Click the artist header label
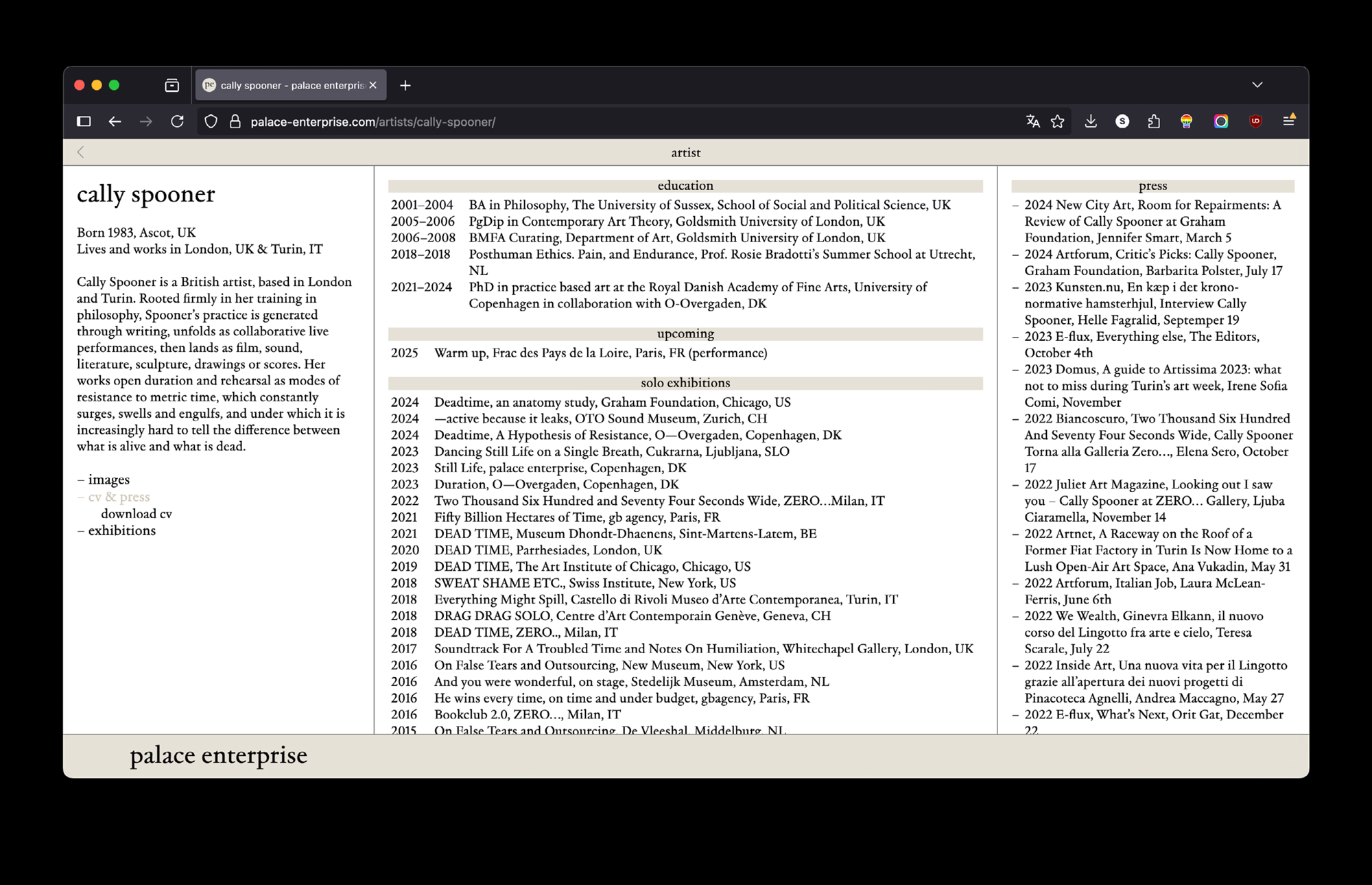This screenshot has width=1372, height=885. point(685,153)
